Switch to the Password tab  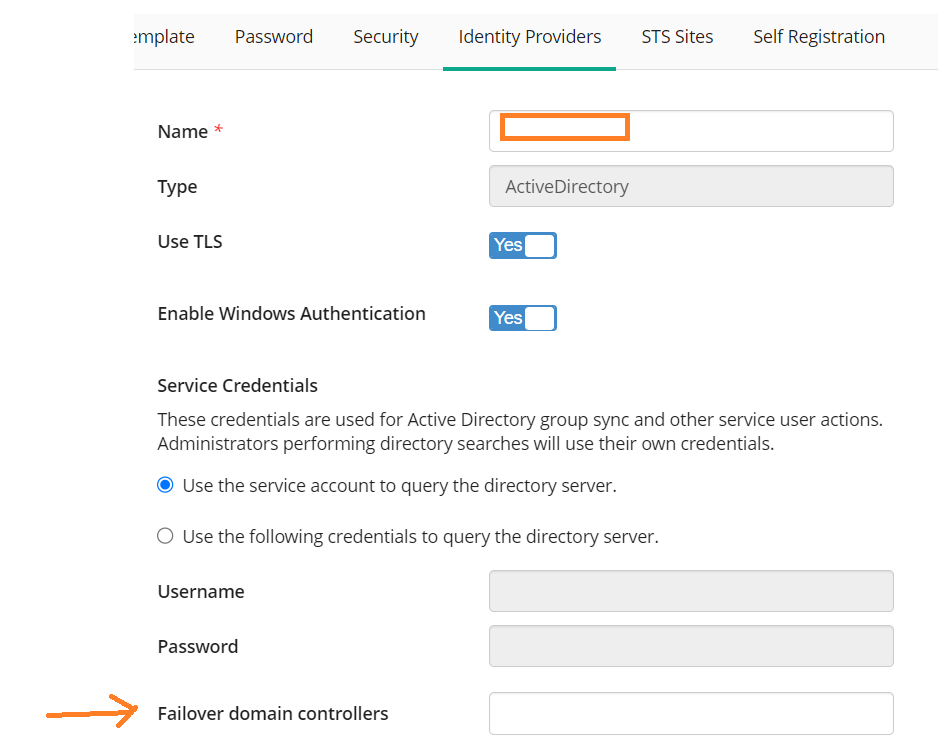(x=273, y=37)
